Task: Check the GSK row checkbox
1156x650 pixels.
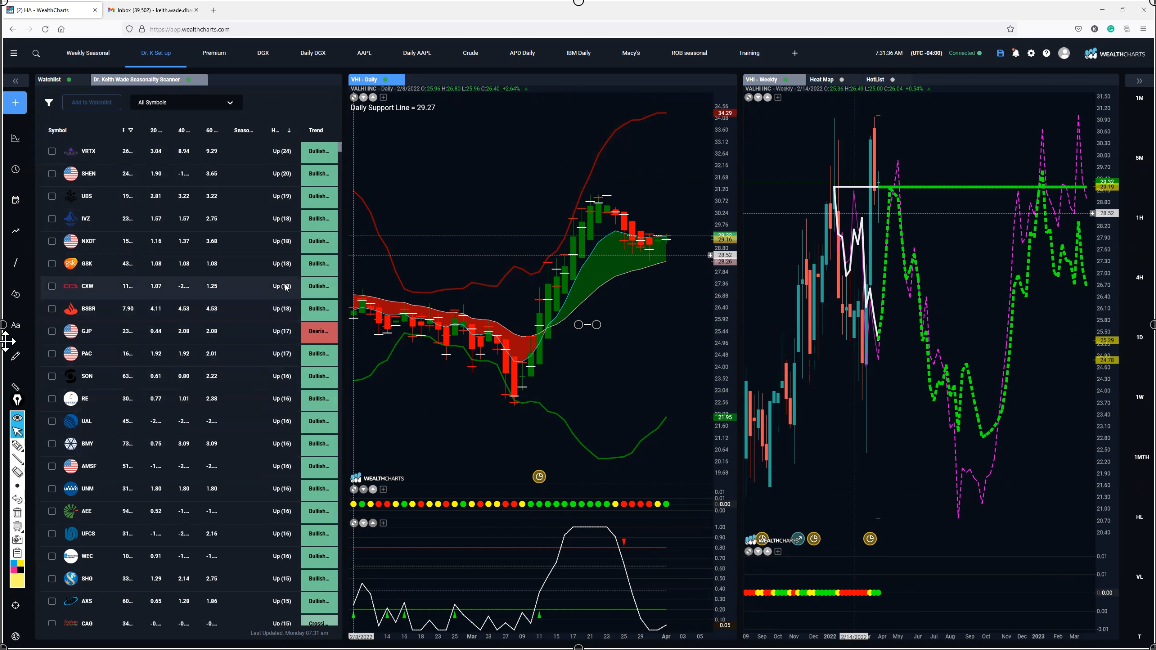Action: point(52,264)
